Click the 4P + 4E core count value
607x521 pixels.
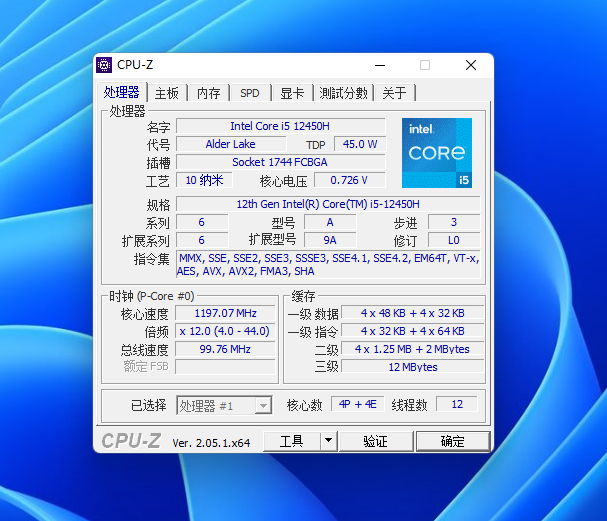coord(358,404)
